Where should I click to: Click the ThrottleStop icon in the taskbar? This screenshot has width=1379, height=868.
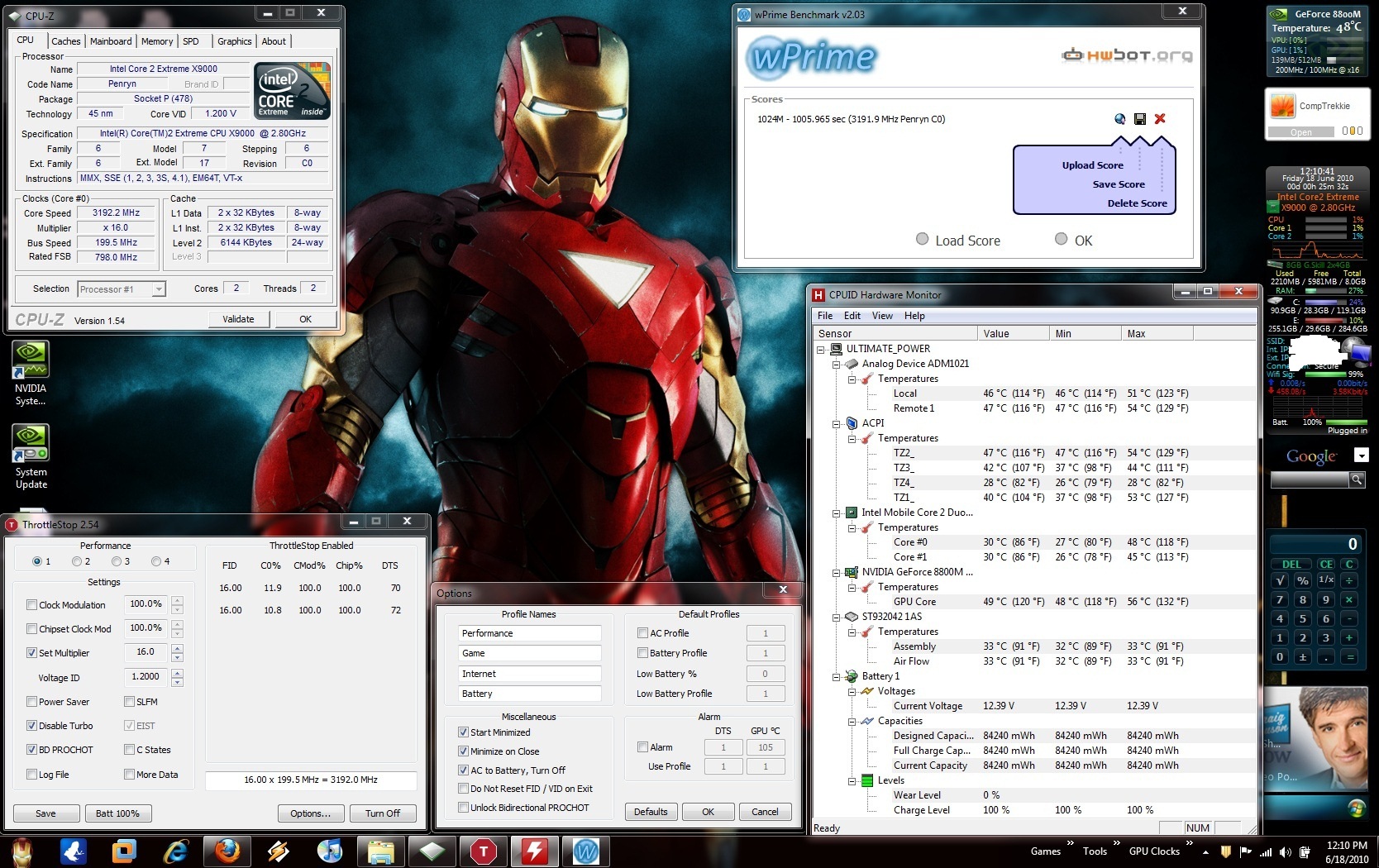(484, 851)
